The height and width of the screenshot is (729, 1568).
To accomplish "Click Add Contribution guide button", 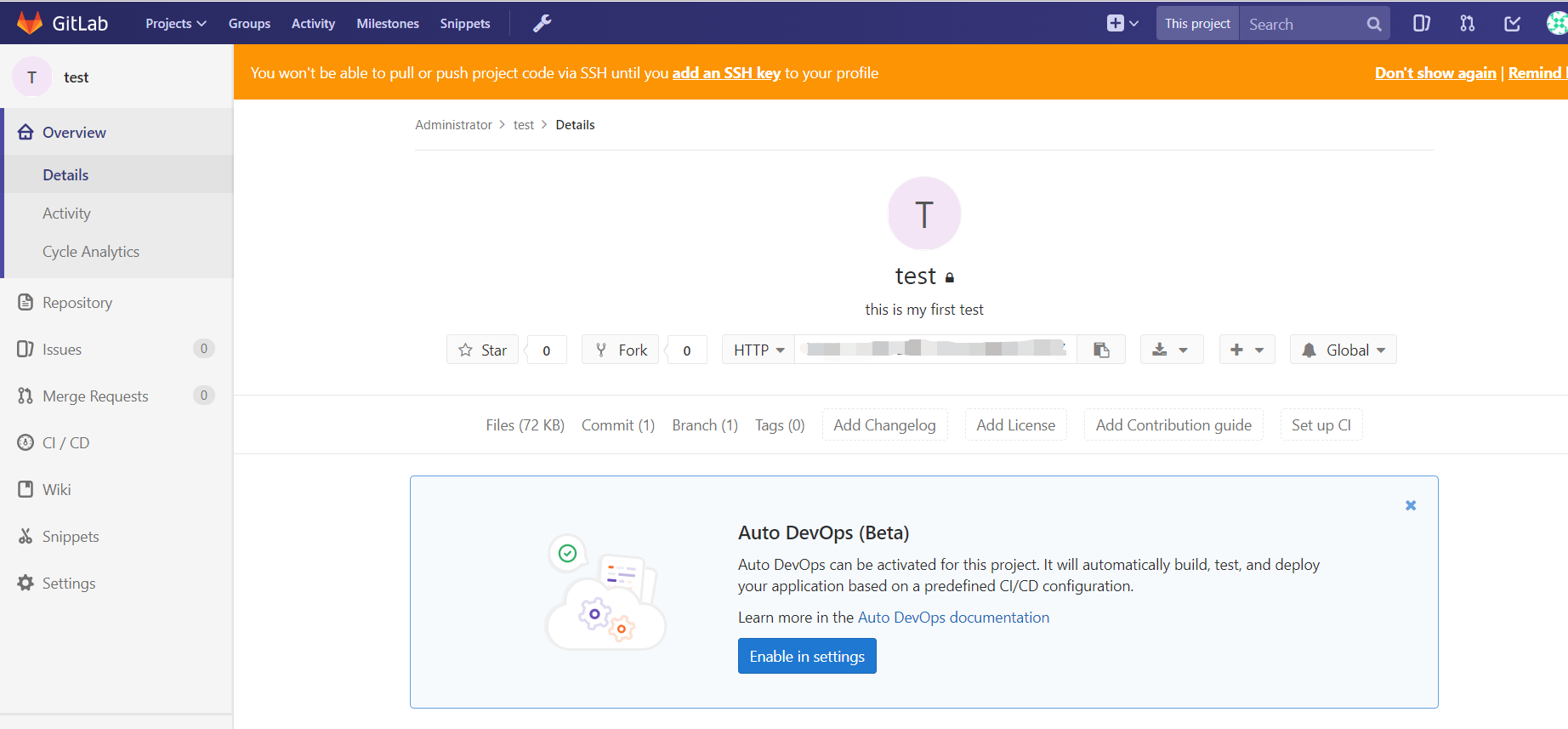I will (x=1173, y=425).
